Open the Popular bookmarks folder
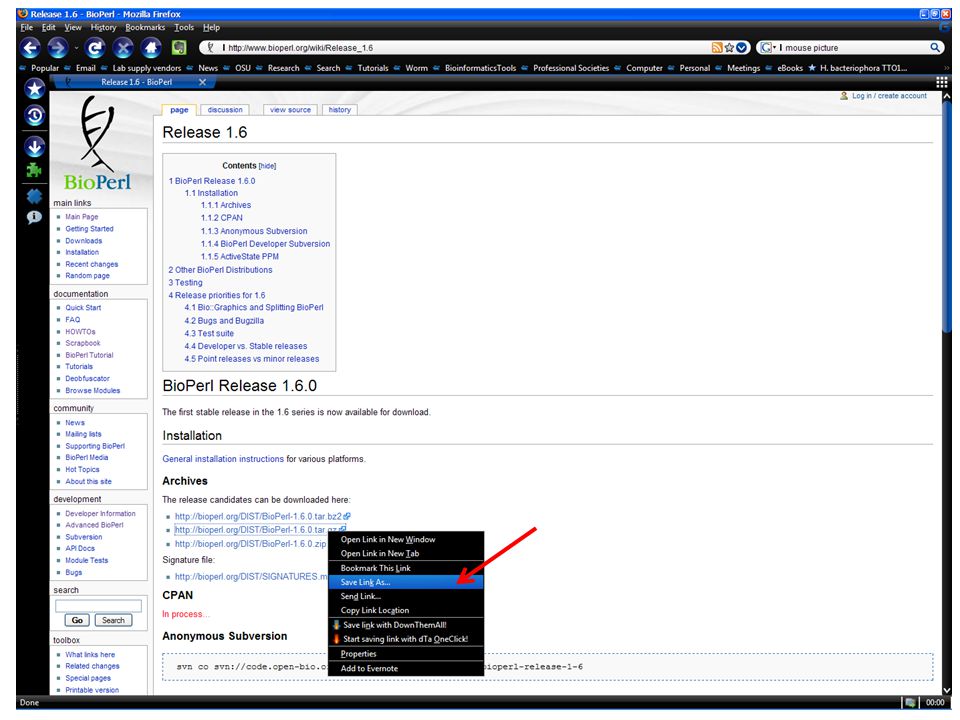The height and width of the screenshot is (720, 960). tap(40, 68)
